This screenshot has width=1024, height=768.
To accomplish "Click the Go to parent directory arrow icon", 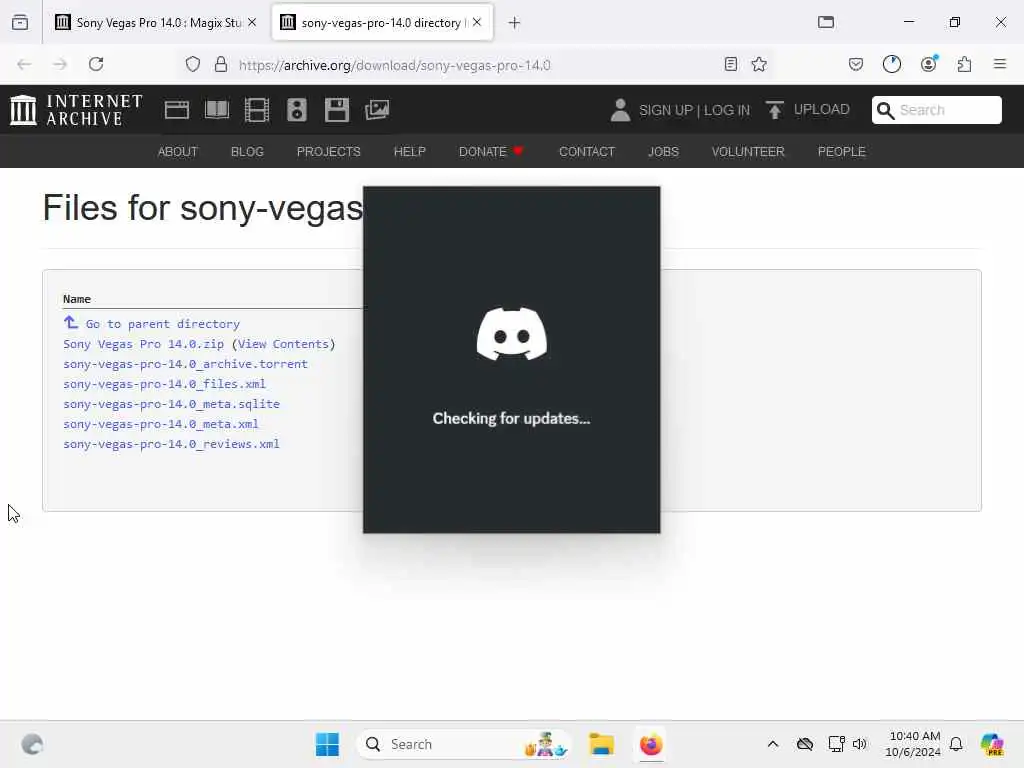I will pos(71,323).
